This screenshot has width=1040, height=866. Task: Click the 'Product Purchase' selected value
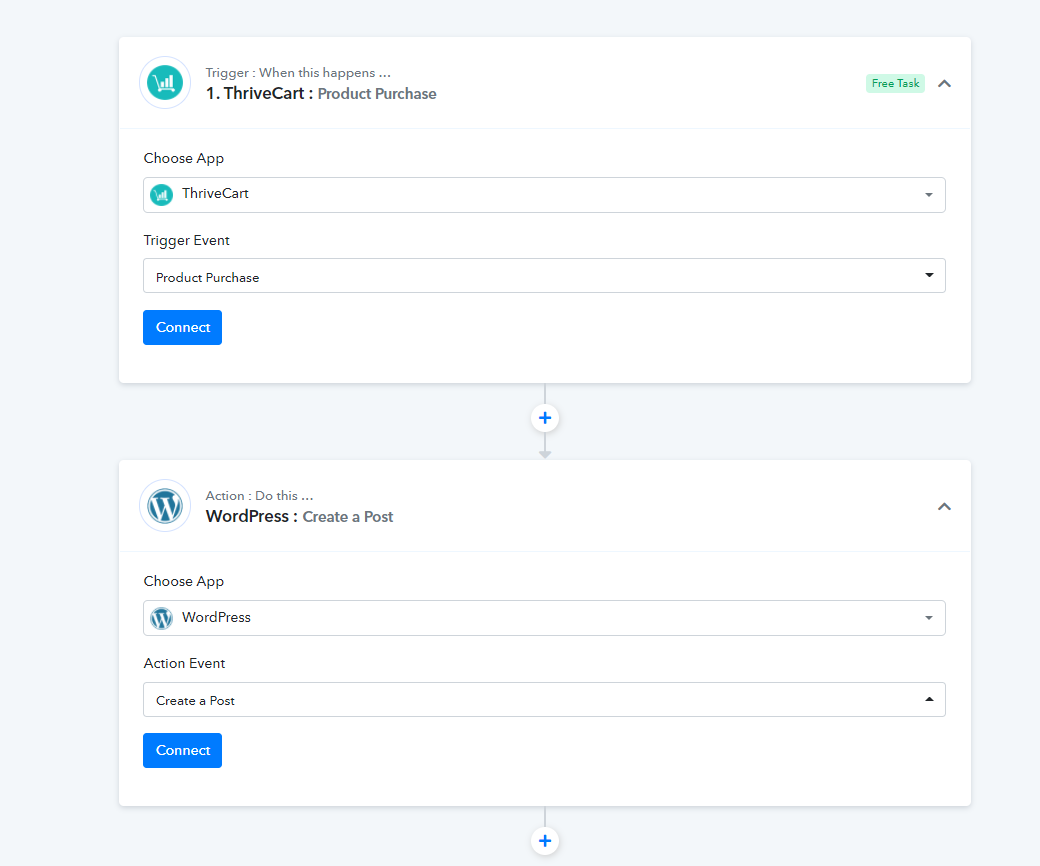[208, 278]
